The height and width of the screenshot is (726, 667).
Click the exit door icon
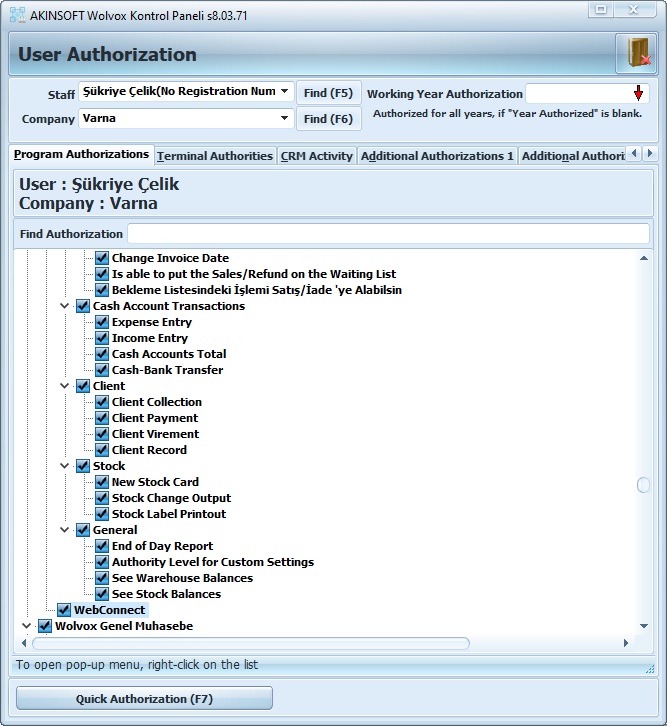[x=636, y=54]
